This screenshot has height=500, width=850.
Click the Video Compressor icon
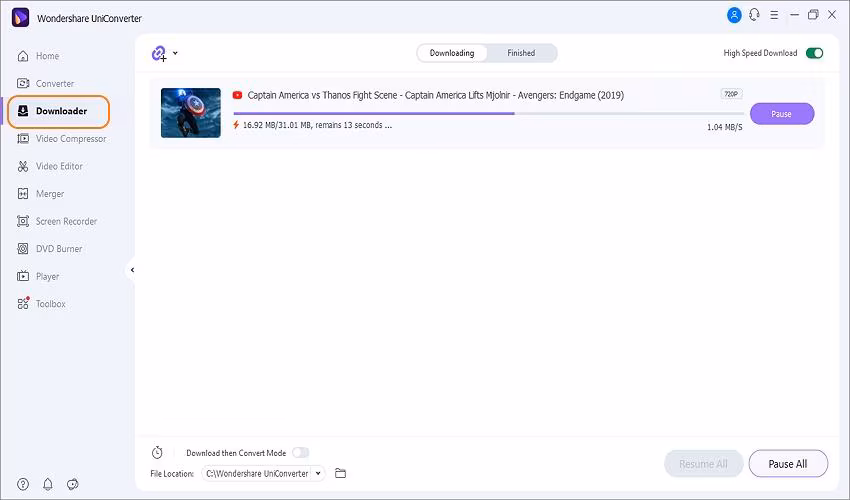tap(23, 139)
